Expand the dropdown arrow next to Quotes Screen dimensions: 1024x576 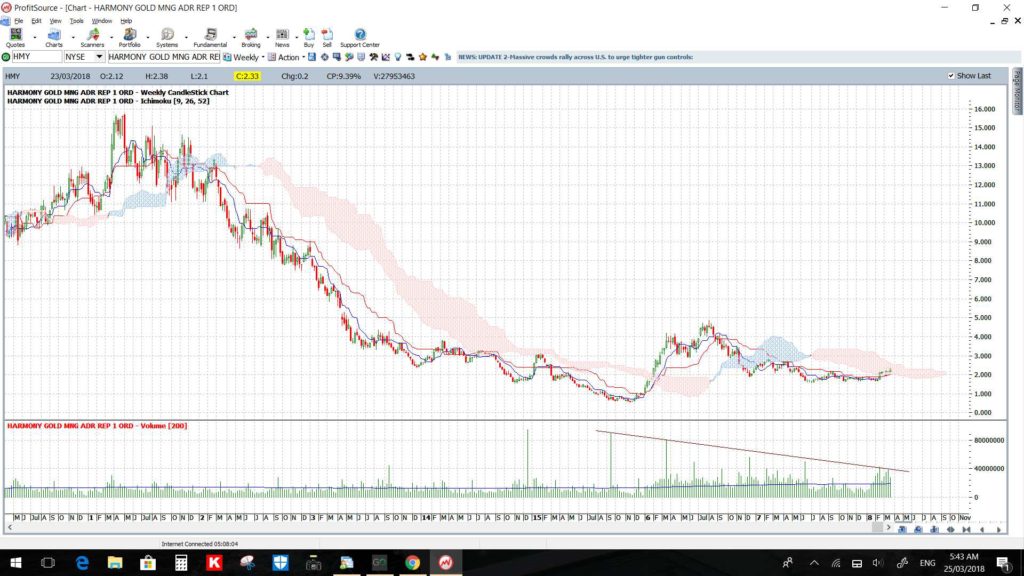[35, 38]
